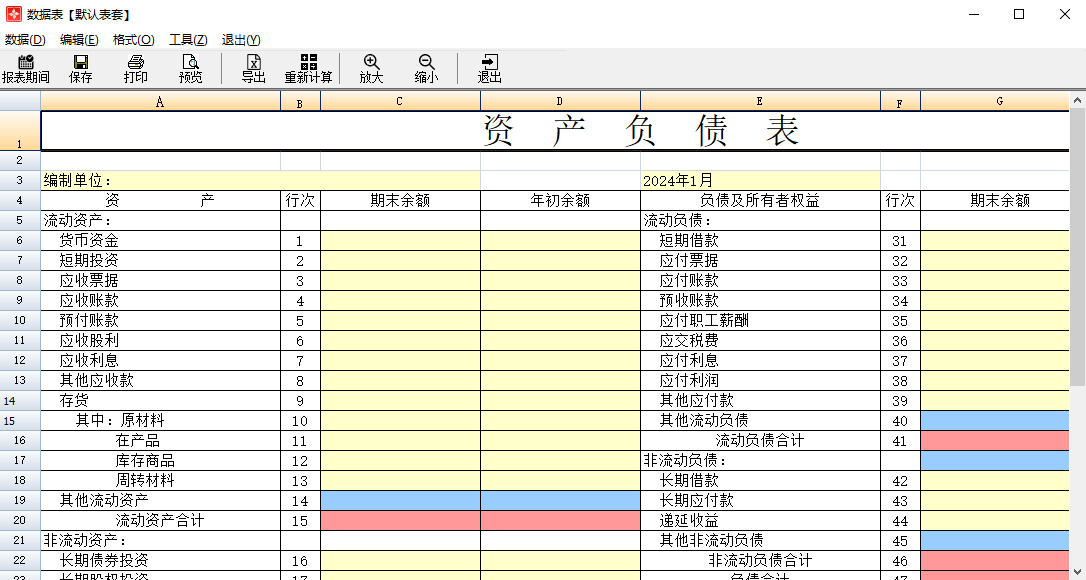Run 重新计算 to recalculate the report
This screenshot has height=580, width=1086.
point(307,68)
